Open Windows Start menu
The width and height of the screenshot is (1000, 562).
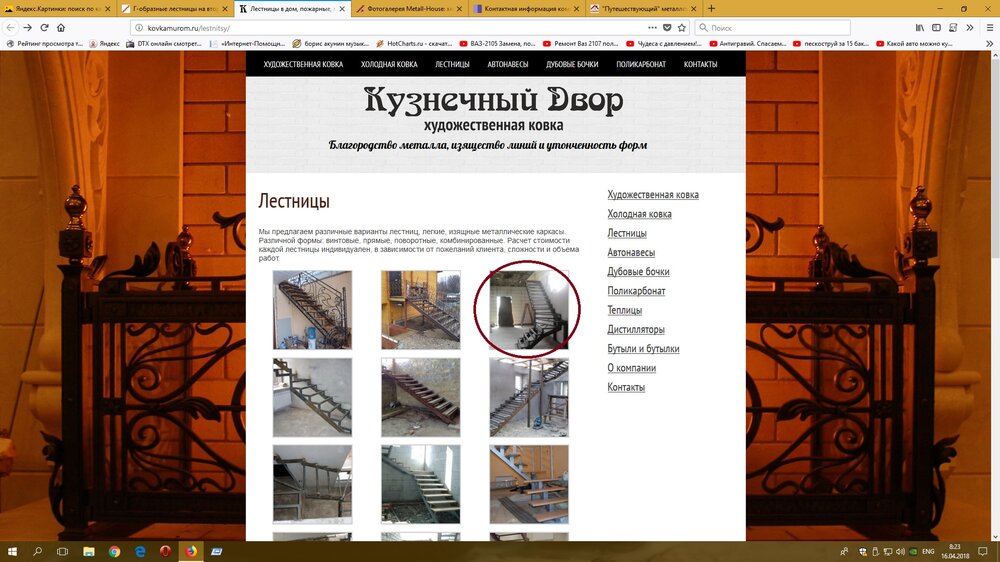tap(12, 551)
